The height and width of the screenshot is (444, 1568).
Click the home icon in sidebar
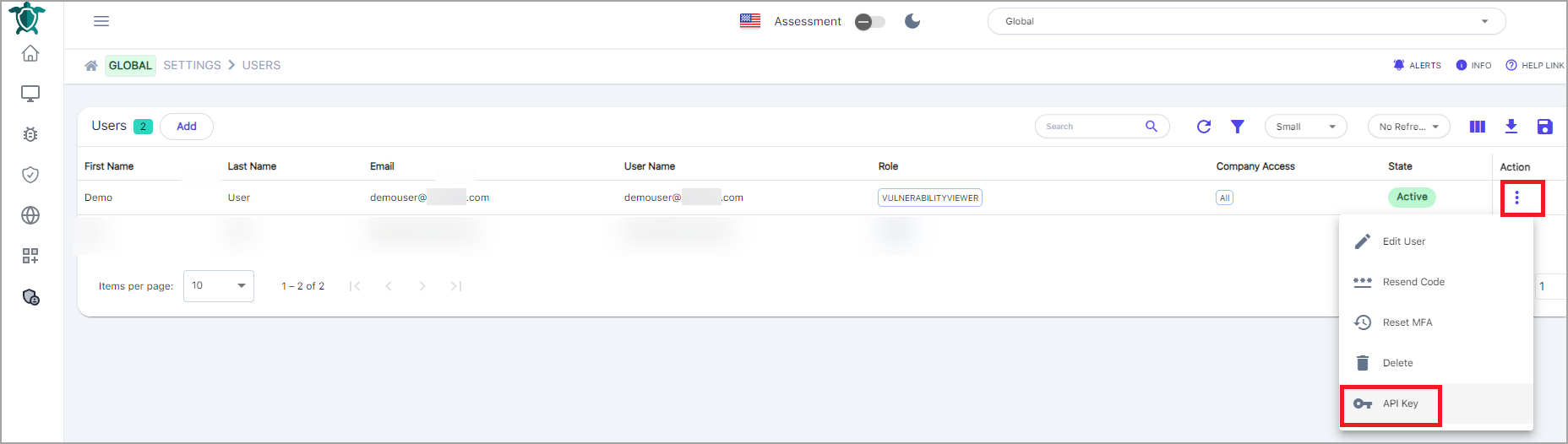(30, 53)
